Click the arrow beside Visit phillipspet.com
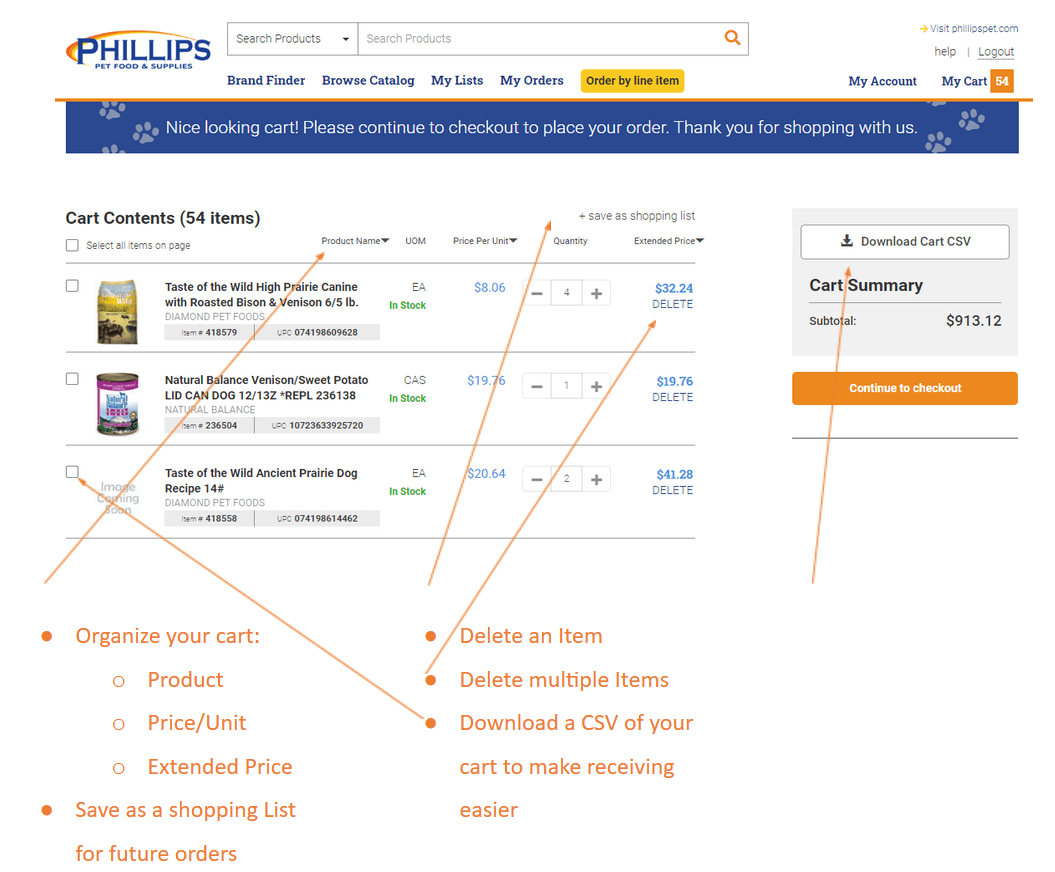Viewport: 1055px width, 872px height. [922, 28]
